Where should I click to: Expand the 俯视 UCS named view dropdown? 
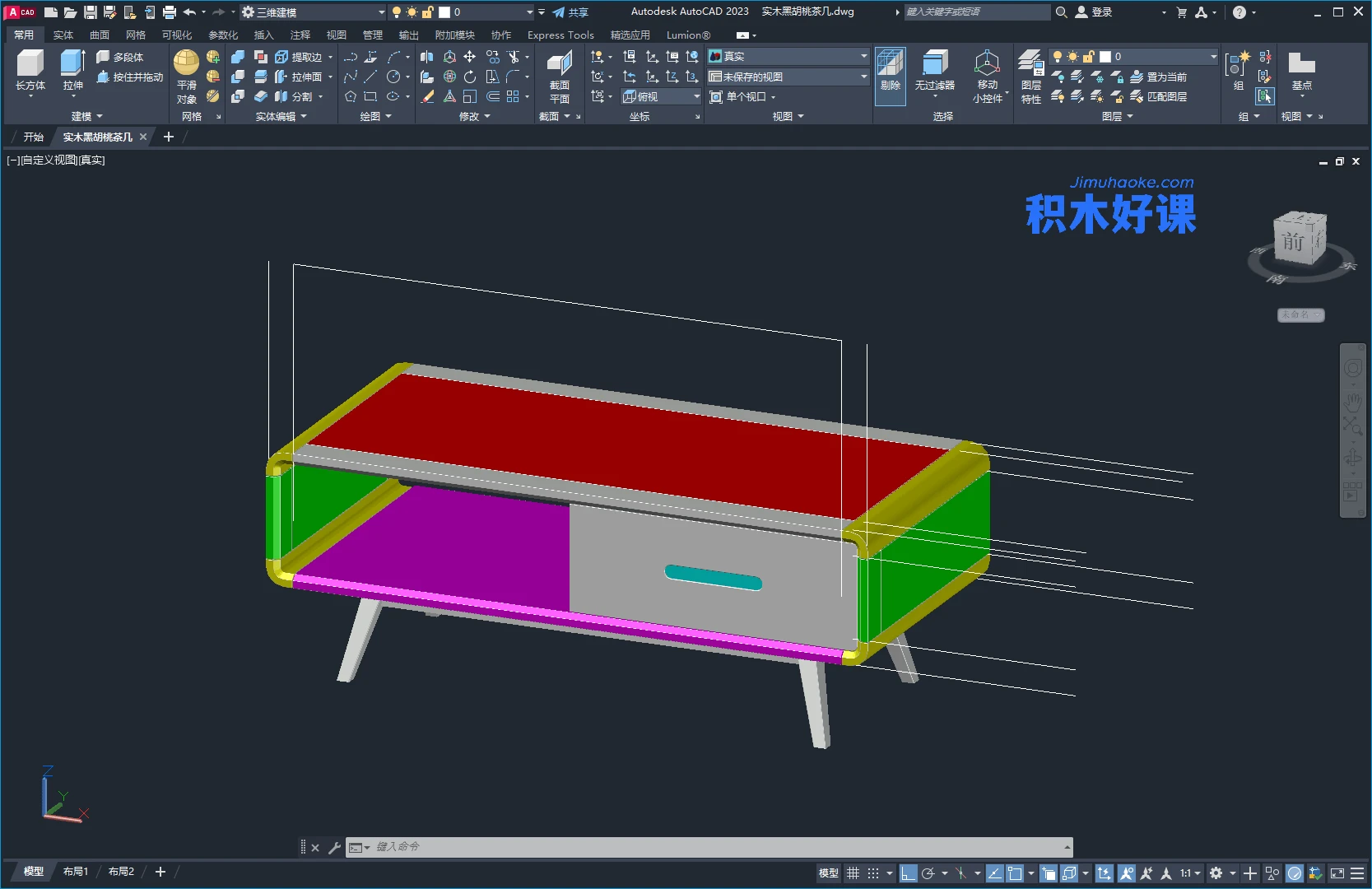695,96
